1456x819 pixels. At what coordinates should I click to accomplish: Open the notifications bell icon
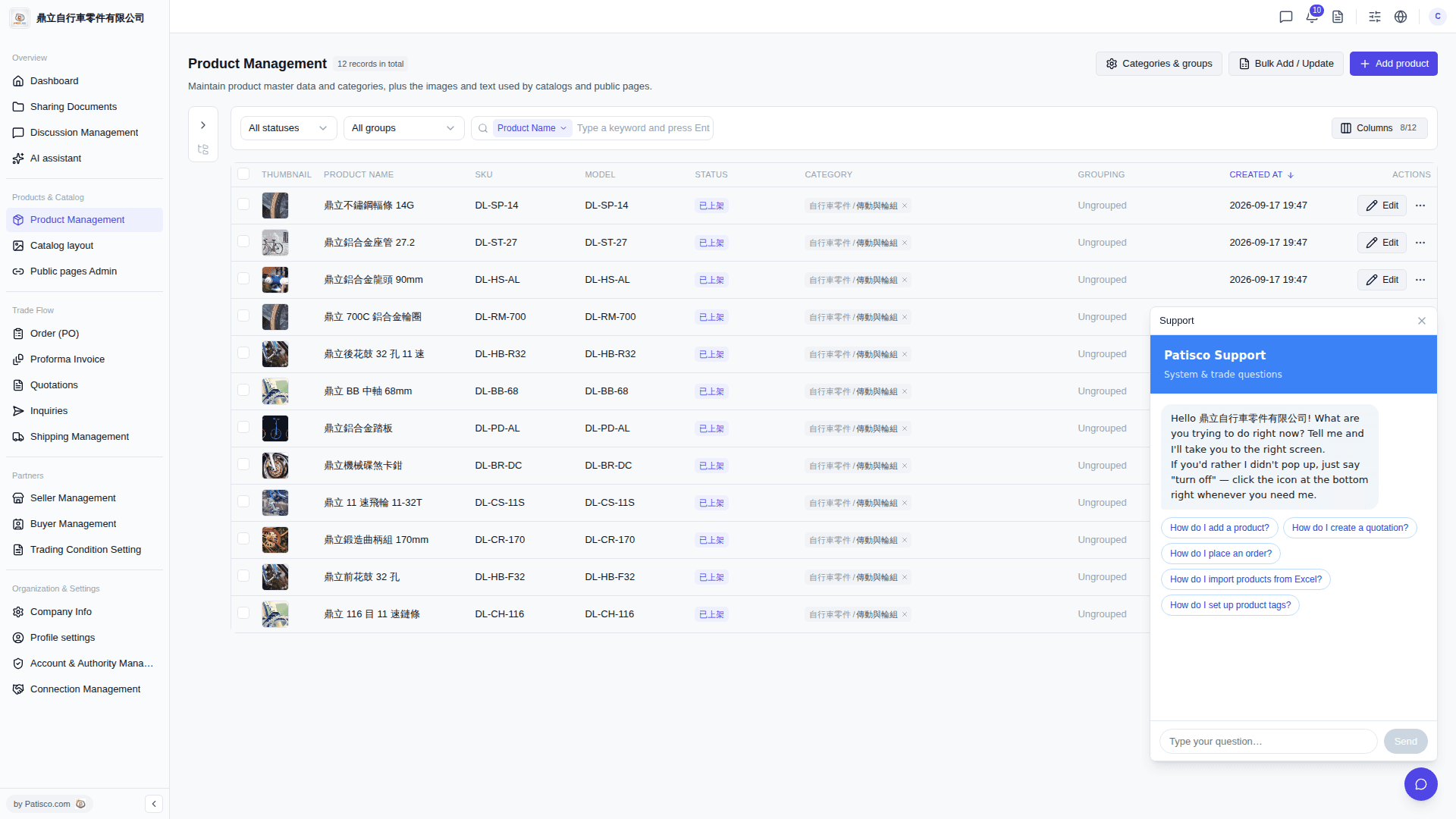point(1312,17)
